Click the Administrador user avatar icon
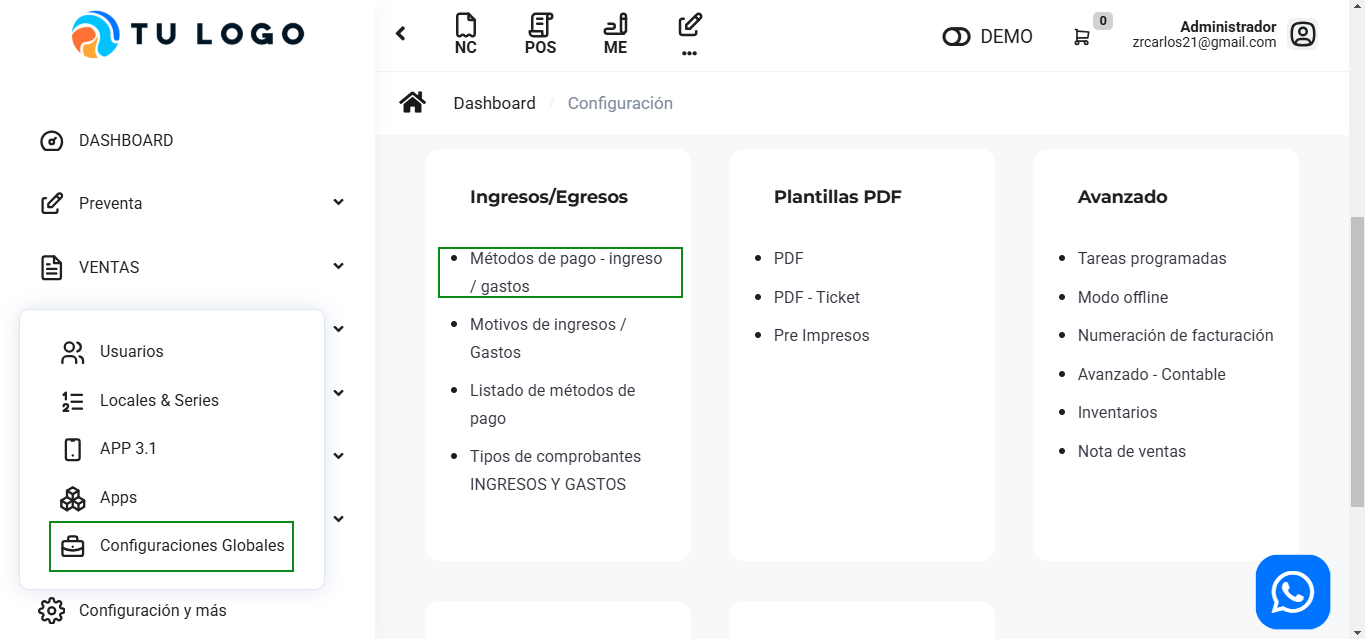Viewport: 1365px width, 639px height. click(x=1302, y=35)
